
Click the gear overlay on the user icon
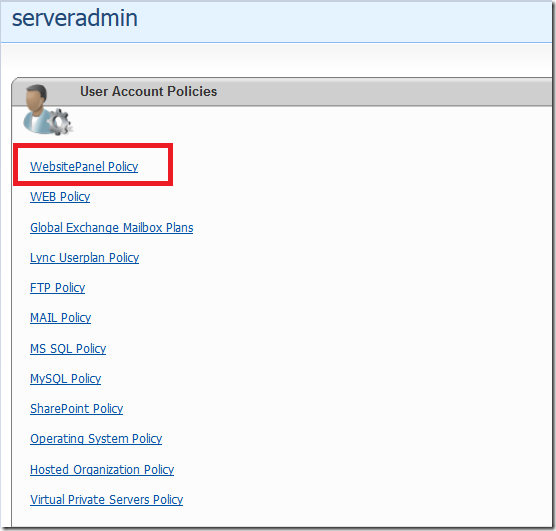click(x=59, y=122)
